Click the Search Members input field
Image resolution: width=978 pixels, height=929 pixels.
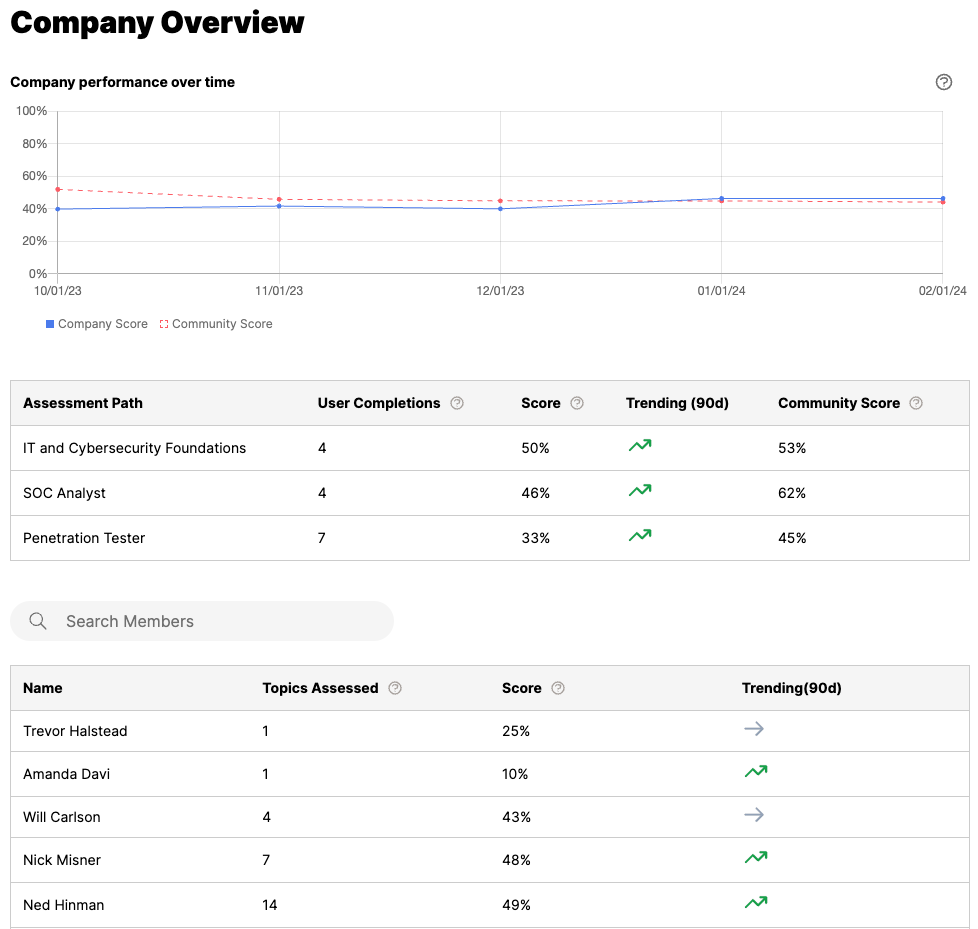click(220, 621)
